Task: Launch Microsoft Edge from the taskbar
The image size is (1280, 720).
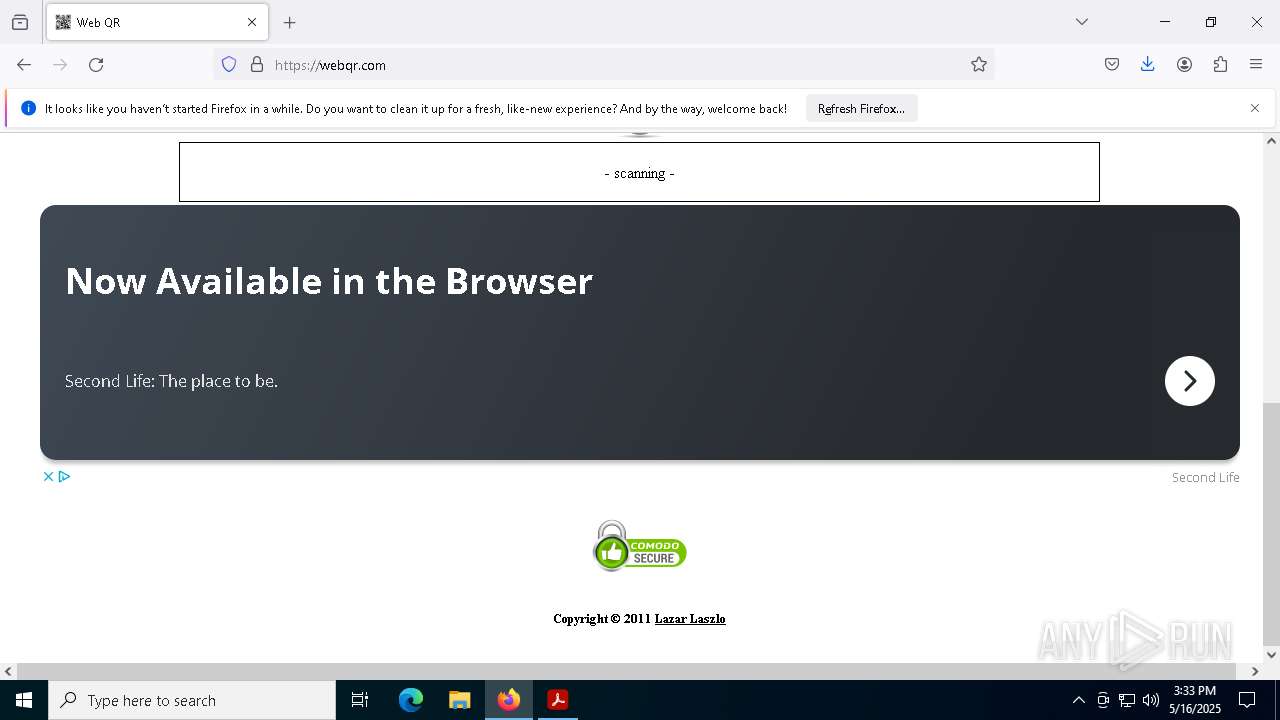Action: [411, 700]
